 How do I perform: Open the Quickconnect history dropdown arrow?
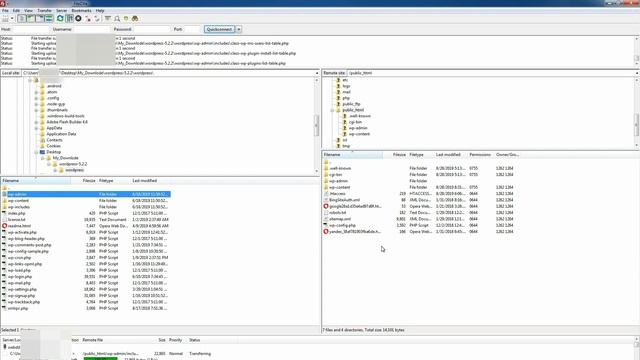(239, 29)
